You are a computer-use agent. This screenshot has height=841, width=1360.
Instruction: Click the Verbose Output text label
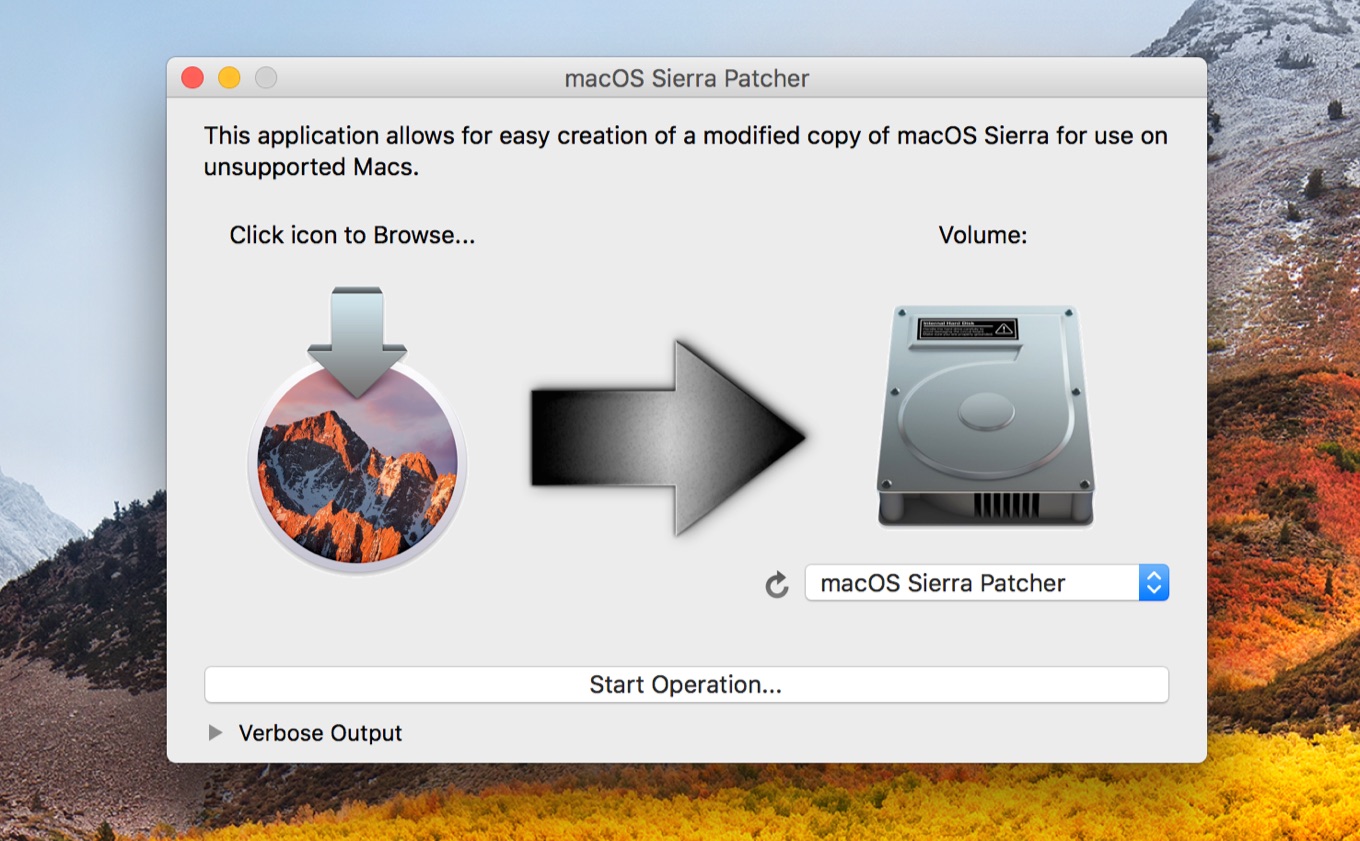pos(320,733)
